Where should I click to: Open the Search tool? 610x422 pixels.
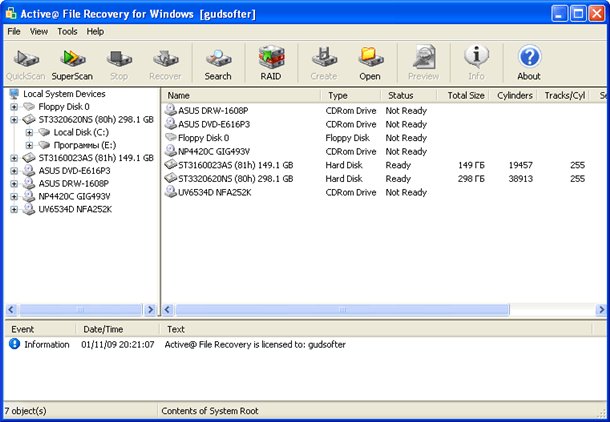pyautogui.click(x=218, y=64)
